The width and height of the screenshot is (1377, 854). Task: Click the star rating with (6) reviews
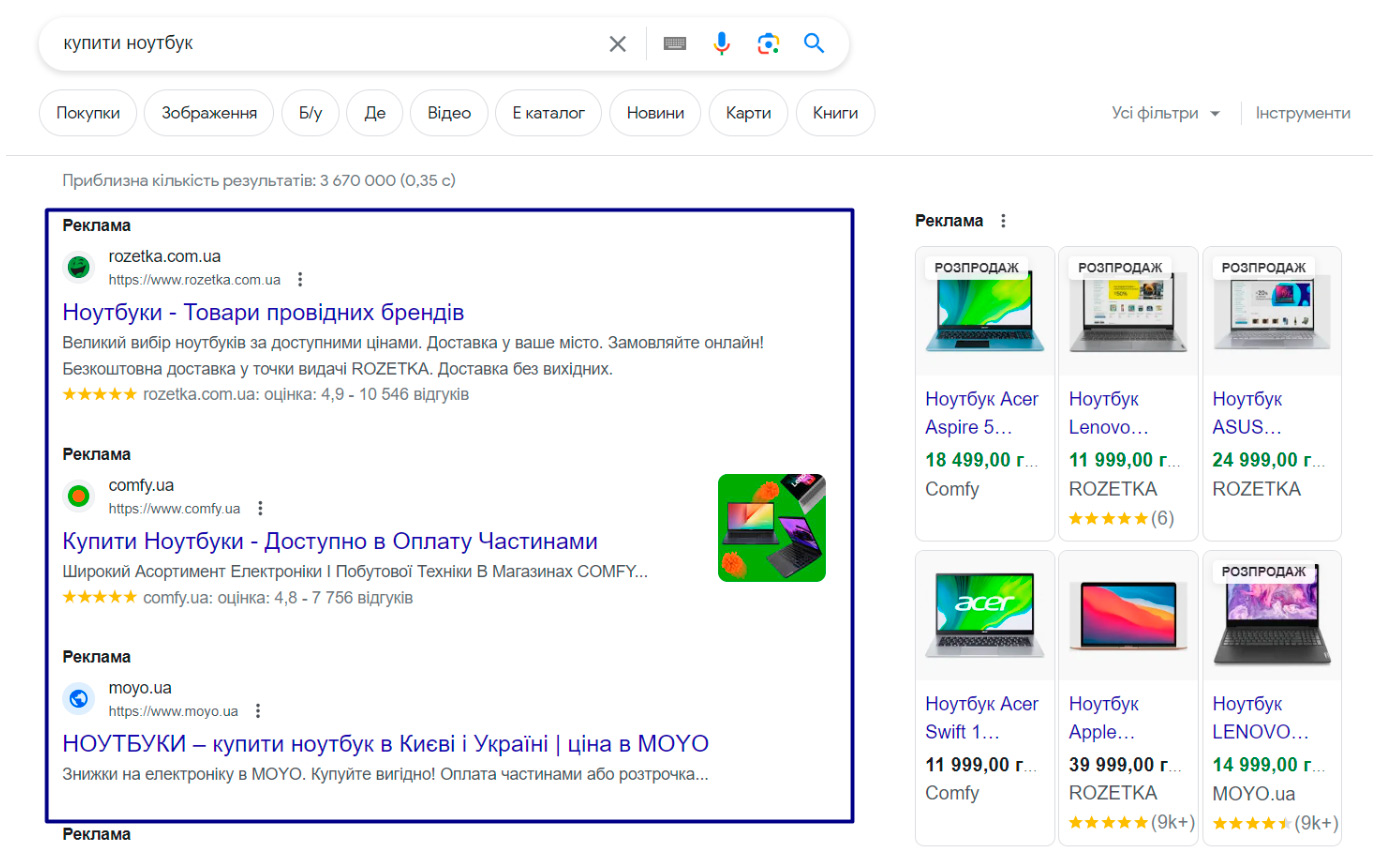[x=1121, y=518]
